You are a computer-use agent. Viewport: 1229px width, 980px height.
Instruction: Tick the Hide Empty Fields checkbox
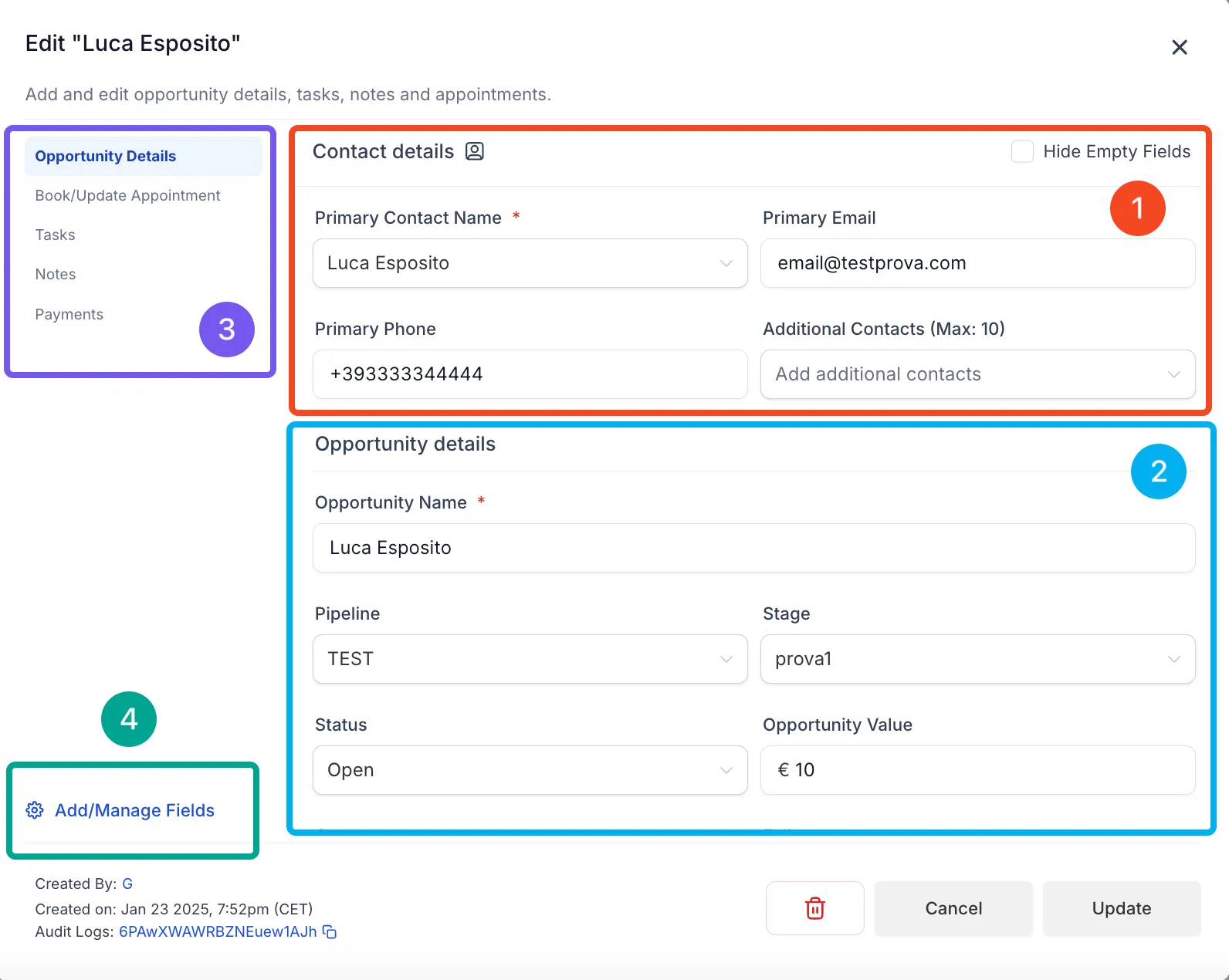[1022, 151]
